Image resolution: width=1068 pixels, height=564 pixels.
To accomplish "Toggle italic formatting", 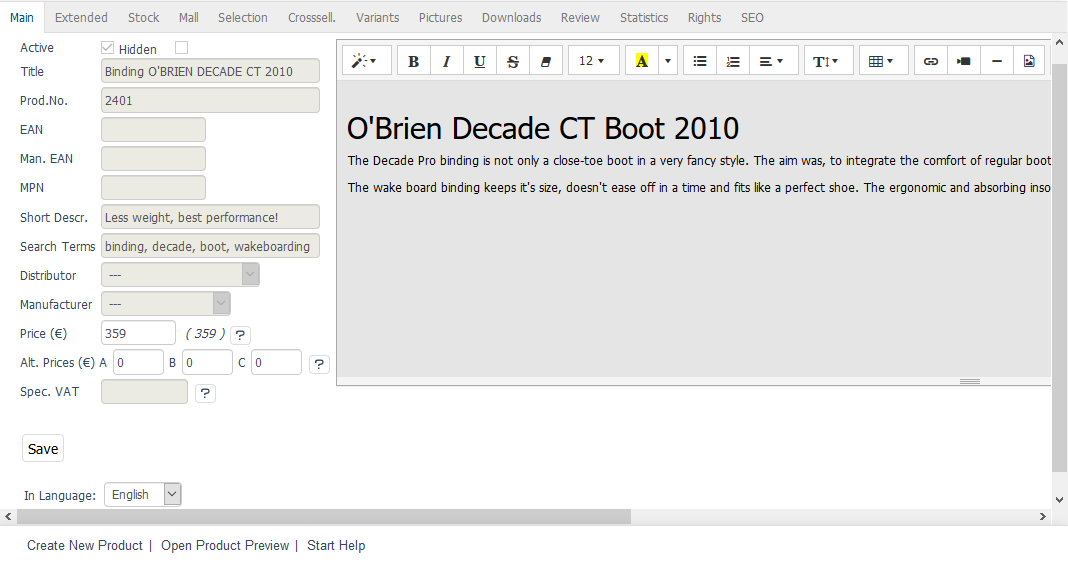I will click(x=446, y=61).
